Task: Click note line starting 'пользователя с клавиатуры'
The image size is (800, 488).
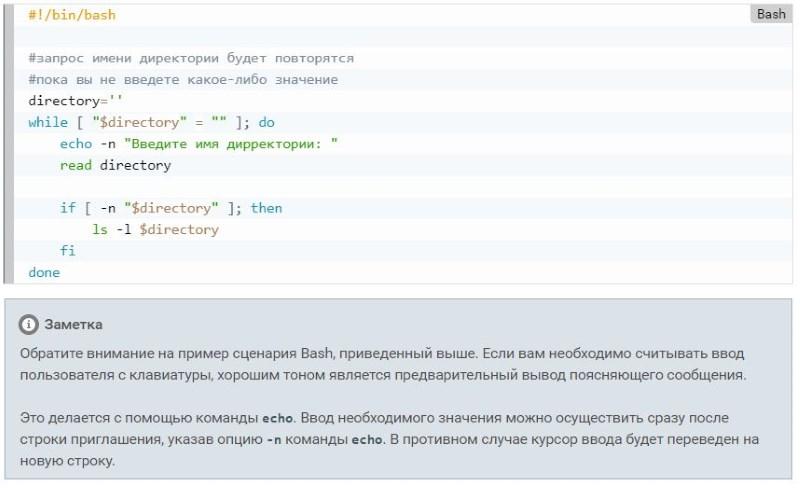Action: click(383, 375)
